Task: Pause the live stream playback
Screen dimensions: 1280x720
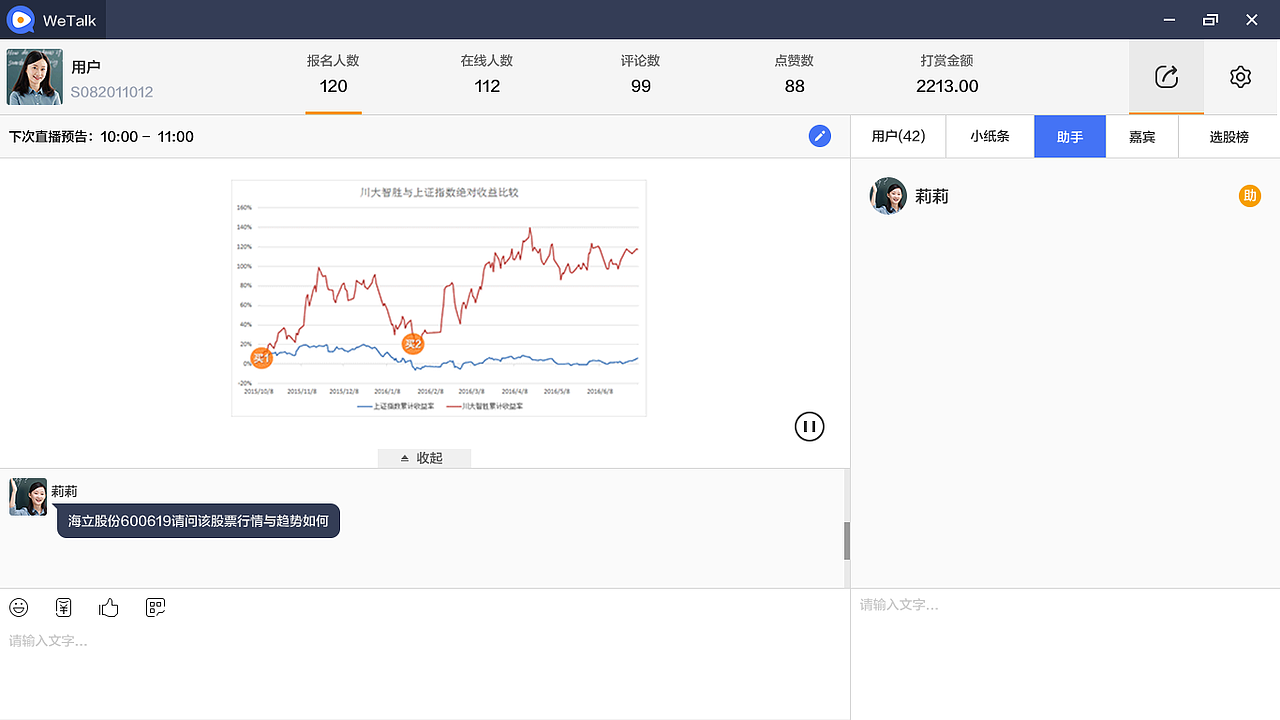Action: (x=809, y=426)
